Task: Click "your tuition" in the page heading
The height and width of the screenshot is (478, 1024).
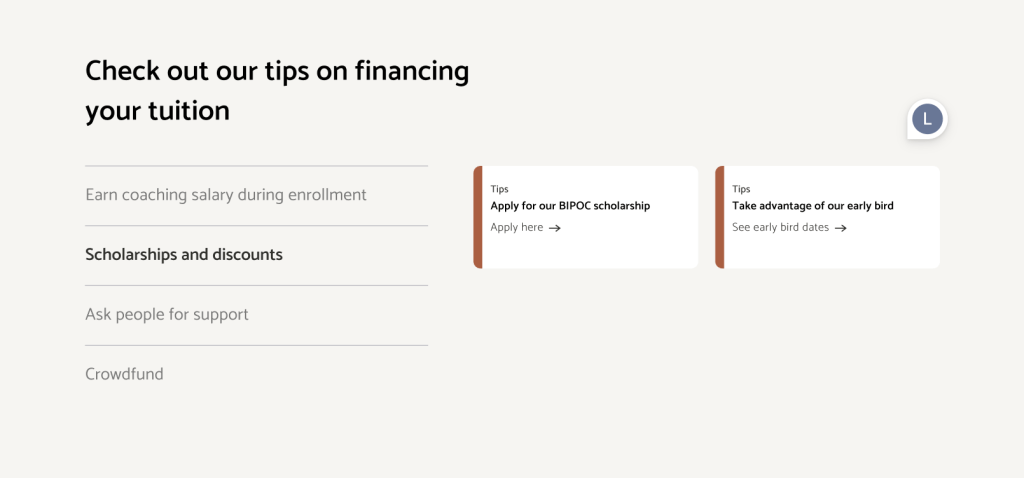Action: pos(157,111)
